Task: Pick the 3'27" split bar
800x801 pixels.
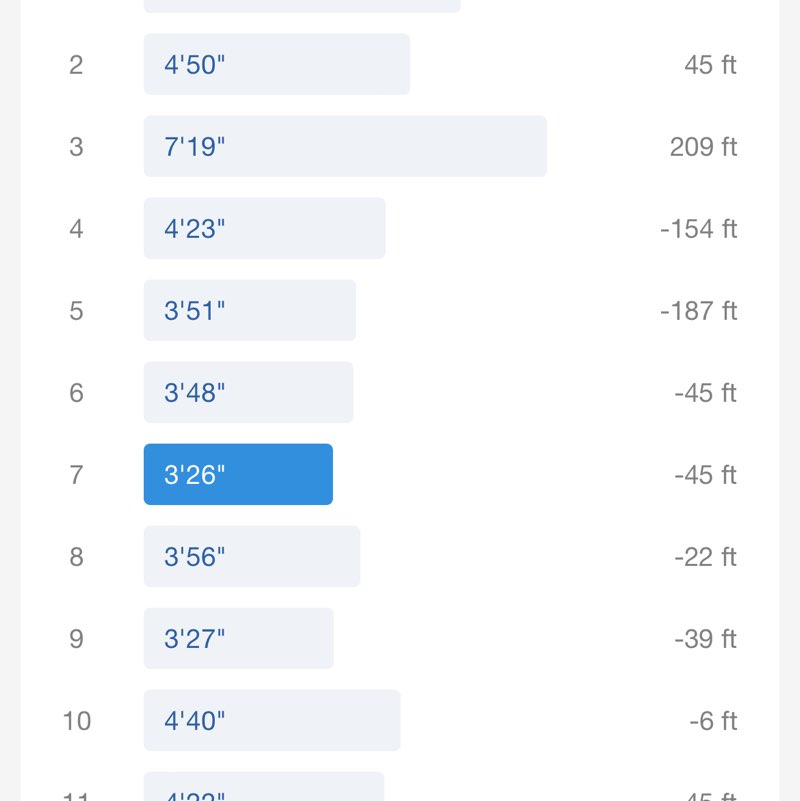Action: 238,639
